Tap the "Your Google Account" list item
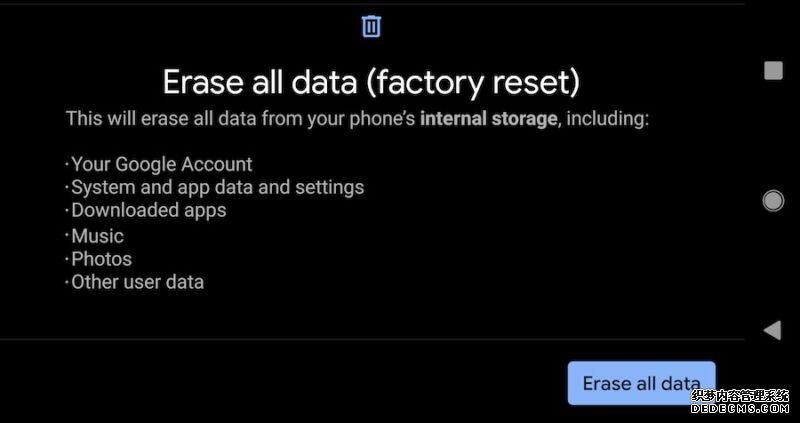The height and width of the screenshot is (423, 800). (159, 164)
